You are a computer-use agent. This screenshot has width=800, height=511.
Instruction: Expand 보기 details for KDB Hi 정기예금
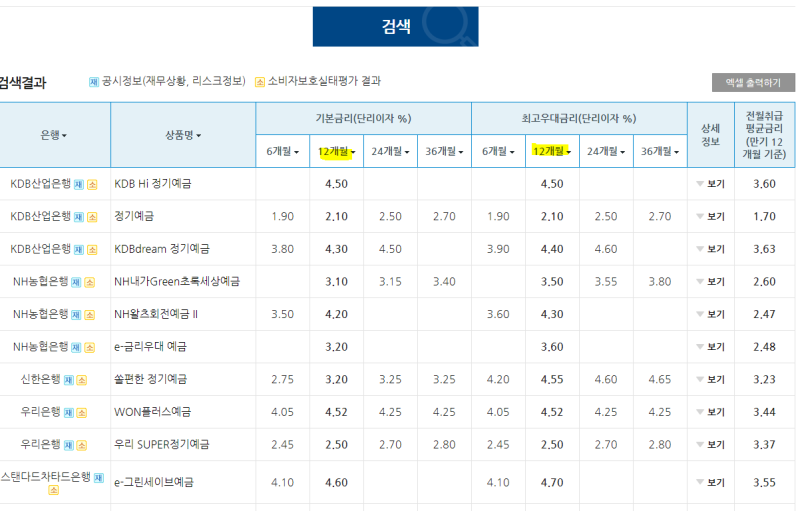pyautogui.click(x=711, y=184)
